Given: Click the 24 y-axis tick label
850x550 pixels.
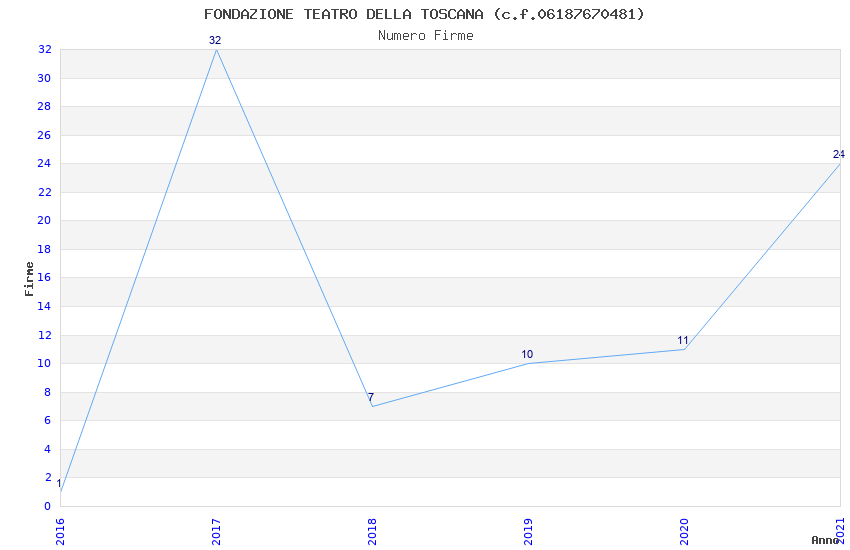Looking at the screenshot, I should pyautogui.click(x=44, y=163).
